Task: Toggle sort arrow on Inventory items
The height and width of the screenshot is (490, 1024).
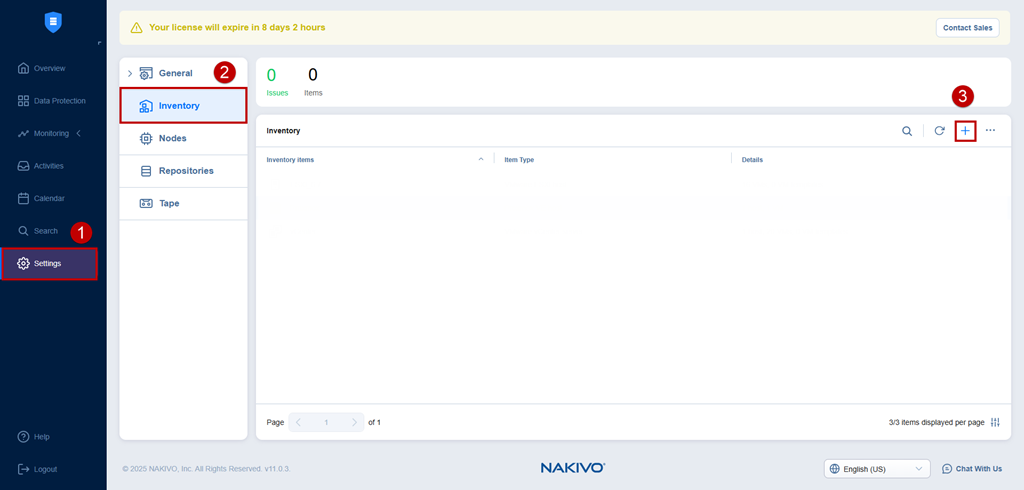Action: pyautogui.click(x=481, y=159)
